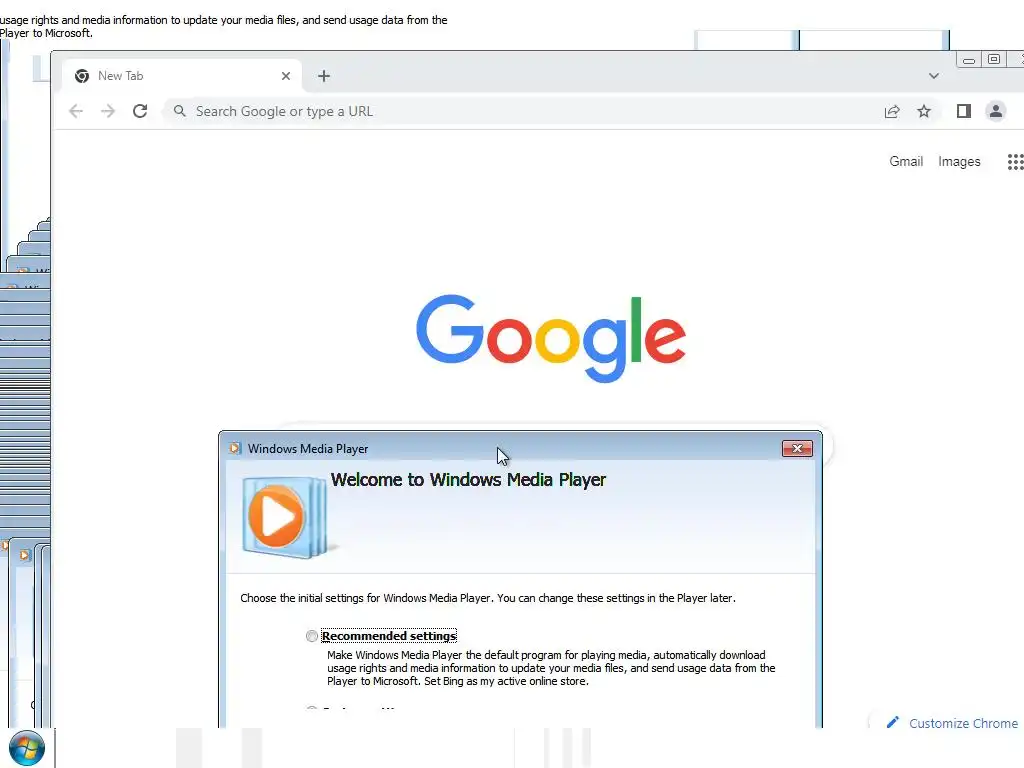This screenshot has height=768, width=1024.
Task: Click the share page icon in Chrome
Action: (892, 111)
